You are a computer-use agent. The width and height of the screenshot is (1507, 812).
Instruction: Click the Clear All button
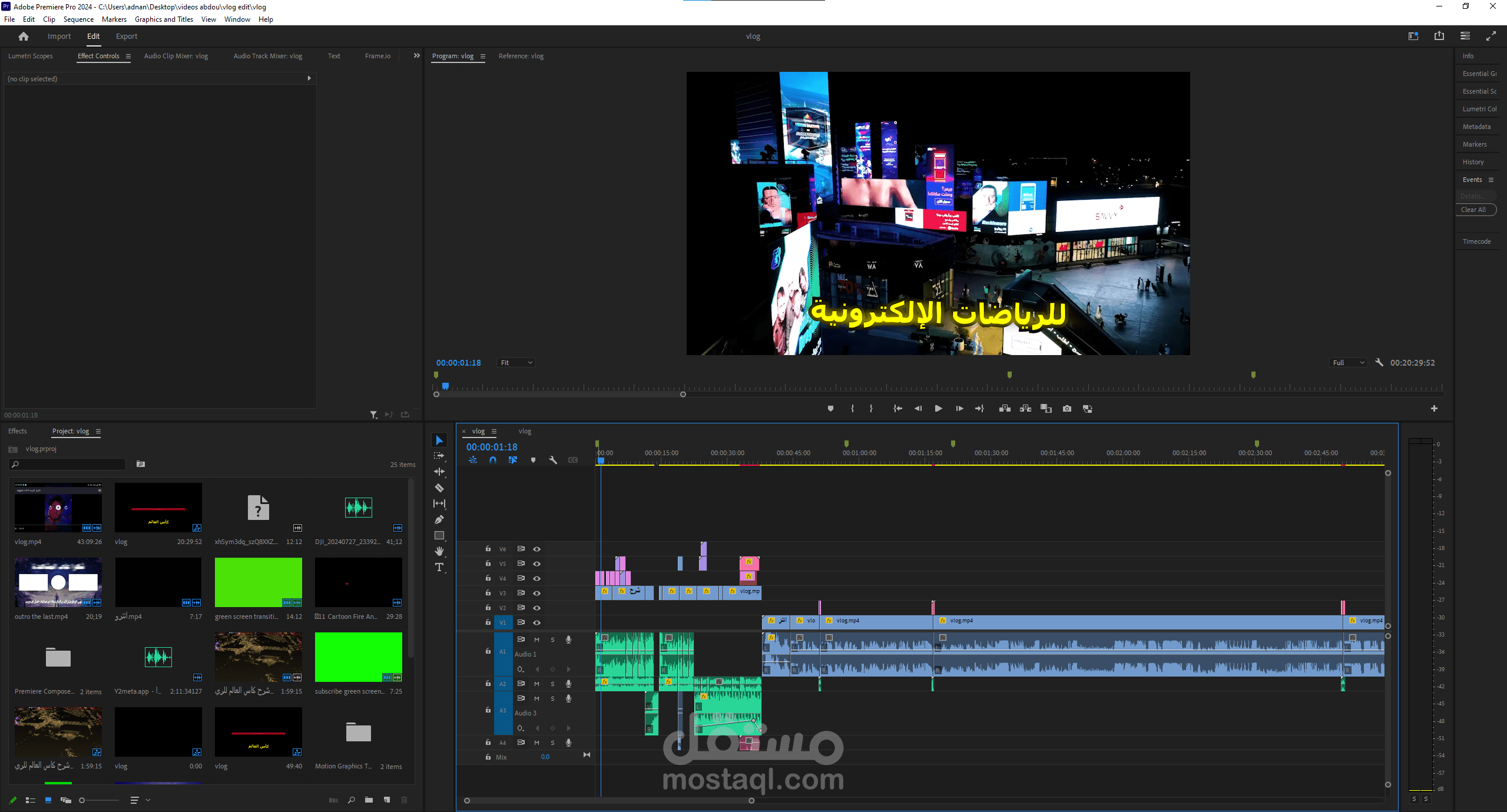coord(1473,210)
